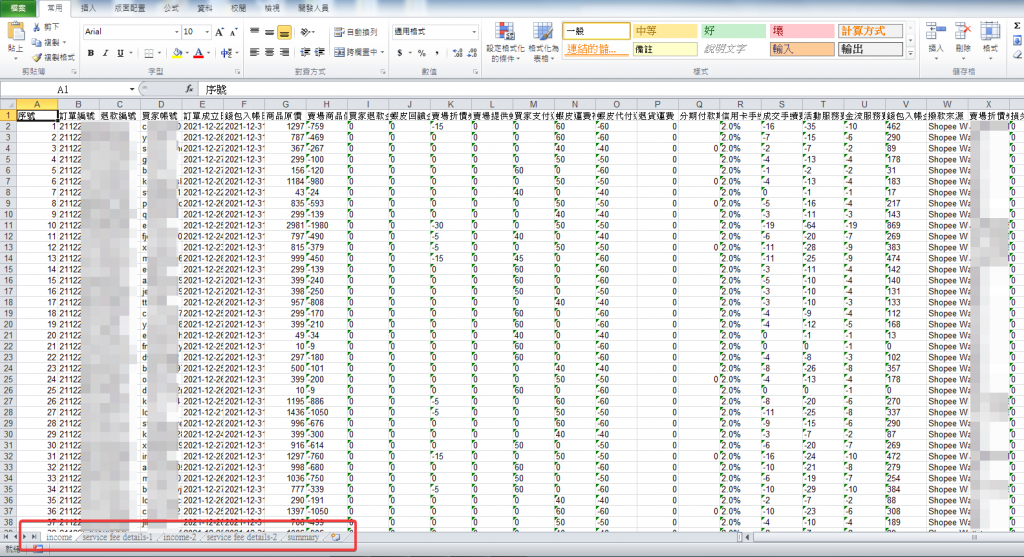Click the Cut scissors icon
This screenshot has width=1024, height=557.
point(37,27)
